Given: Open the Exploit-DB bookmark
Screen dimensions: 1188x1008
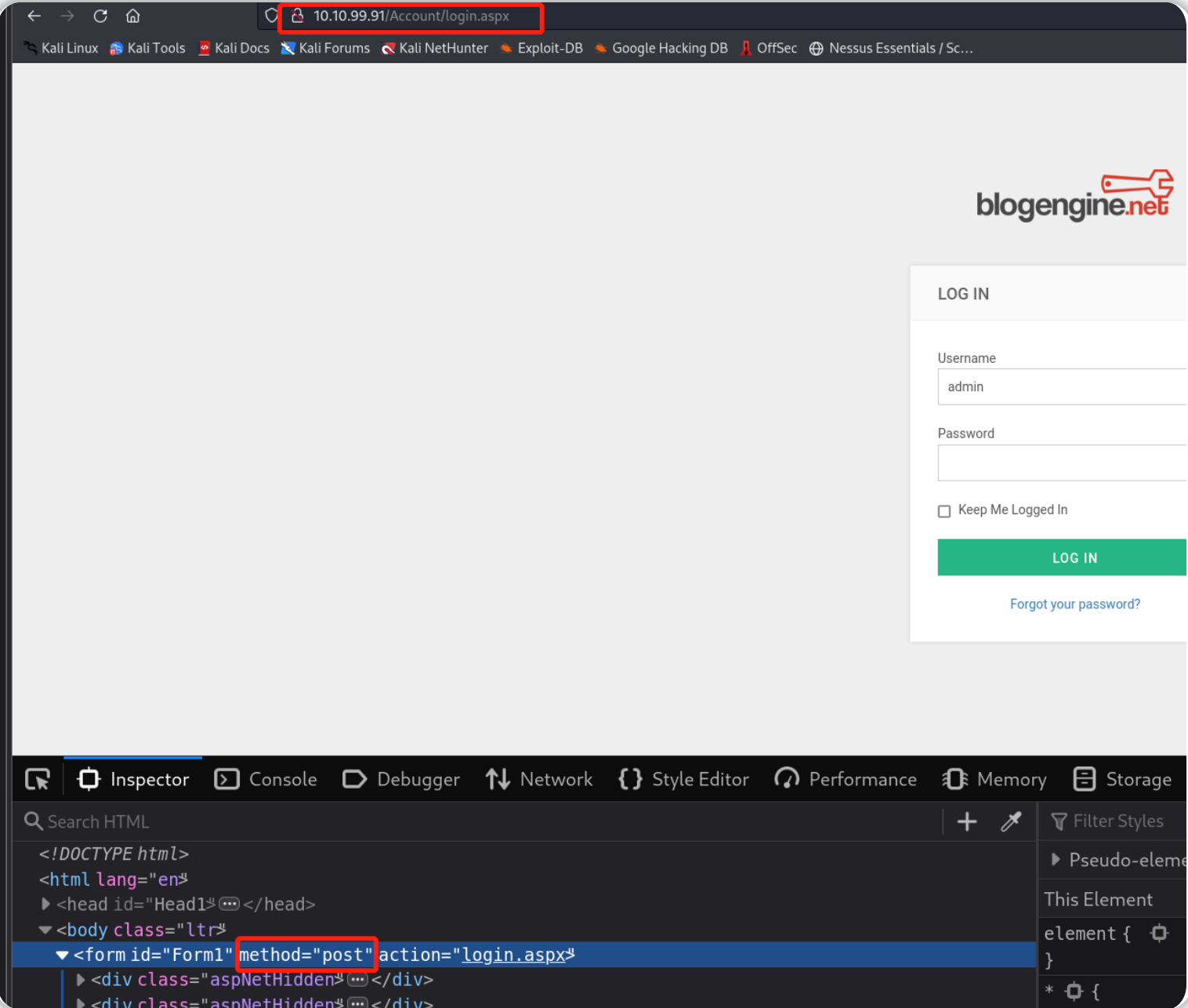Looking at the screenshot, I should [541, 49].
